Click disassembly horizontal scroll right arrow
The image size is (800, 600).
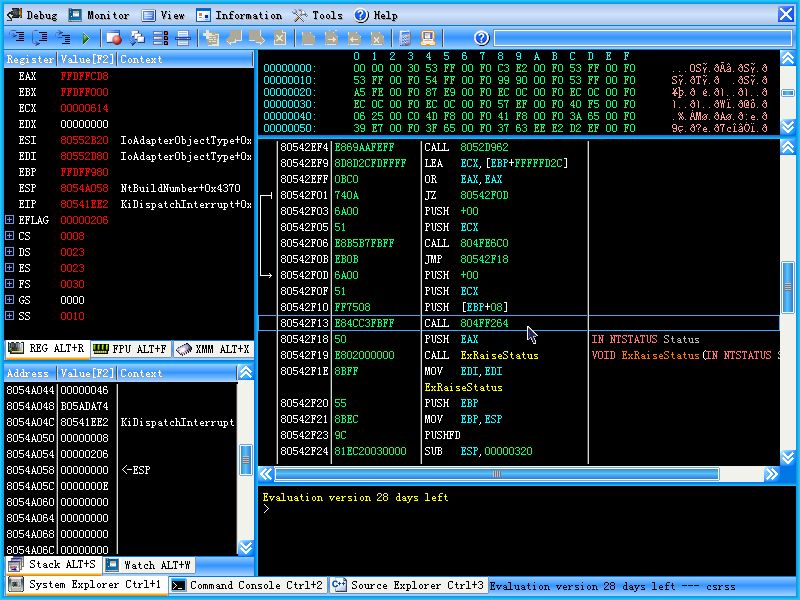771,474
